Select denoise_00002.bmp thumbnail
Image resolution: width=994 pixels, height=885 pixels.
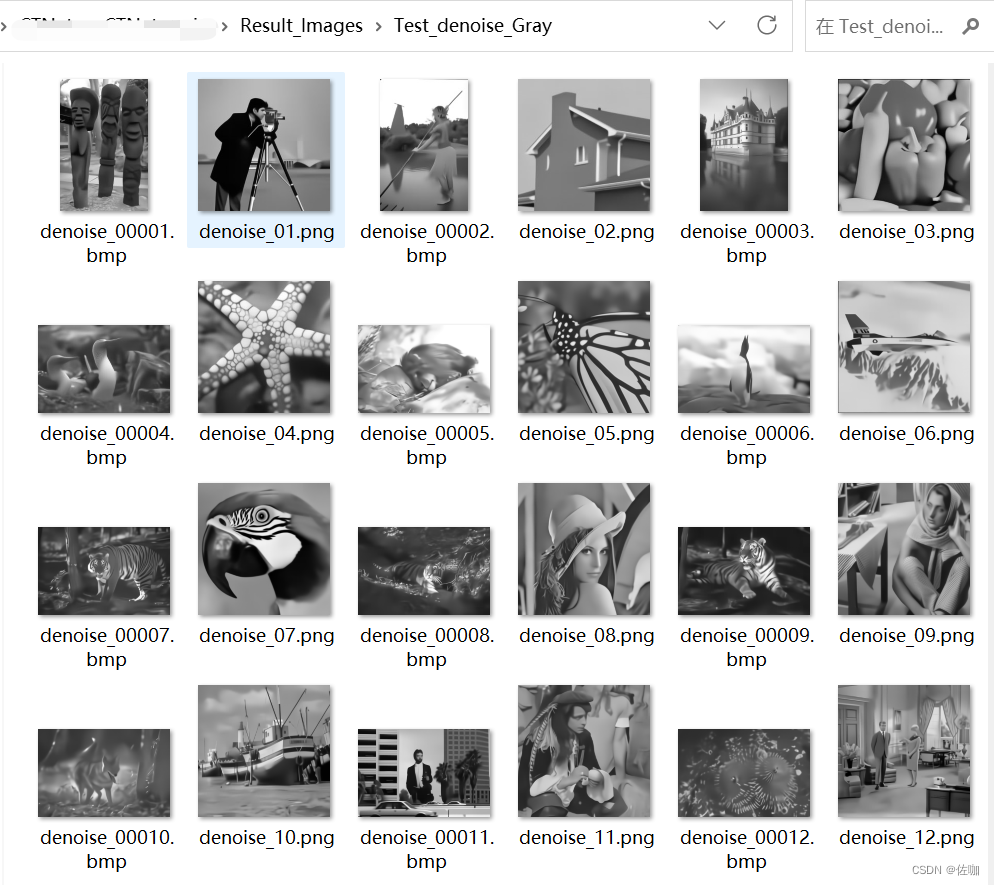[x=424, y=145]
